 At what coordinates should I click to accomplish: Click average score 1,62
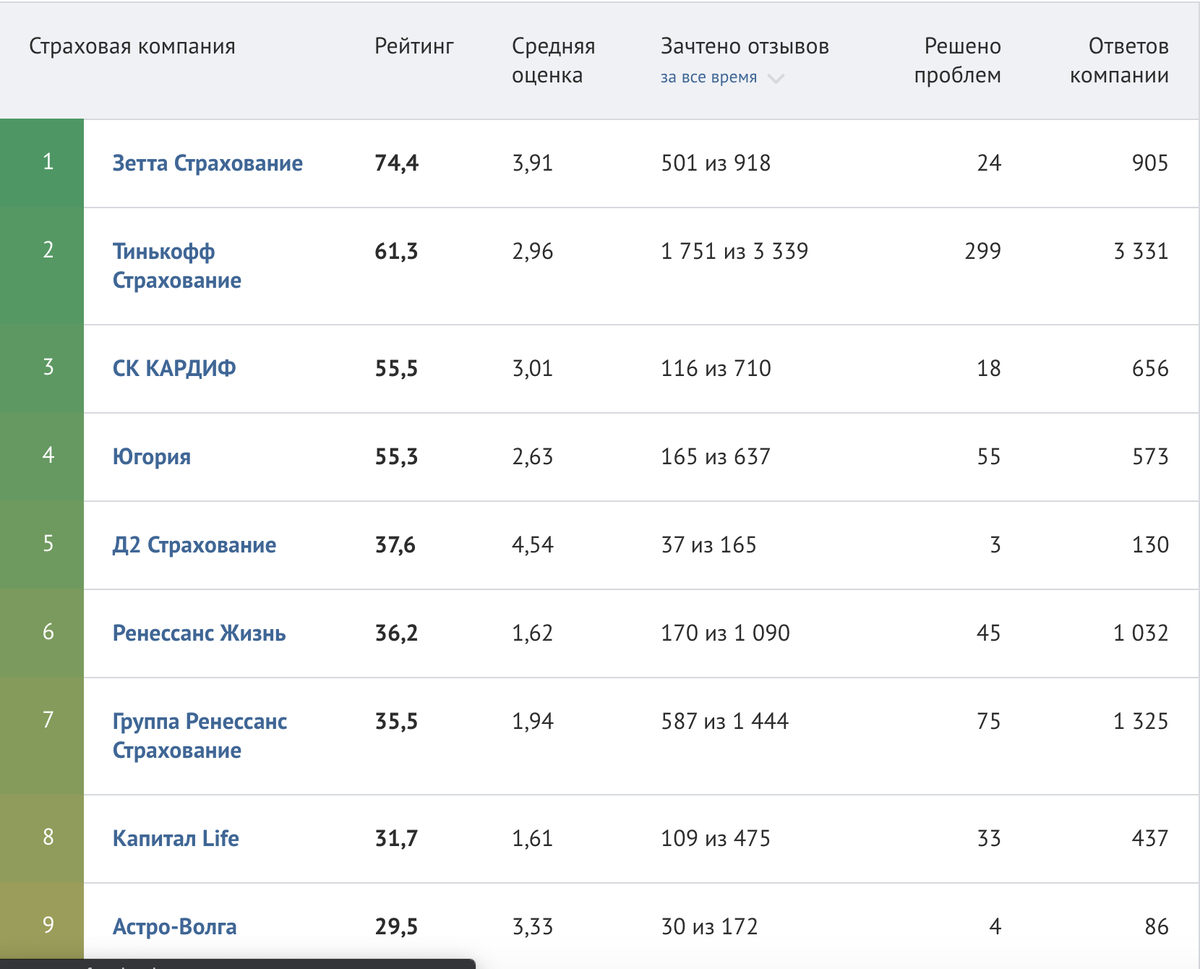tap(532, 633)
